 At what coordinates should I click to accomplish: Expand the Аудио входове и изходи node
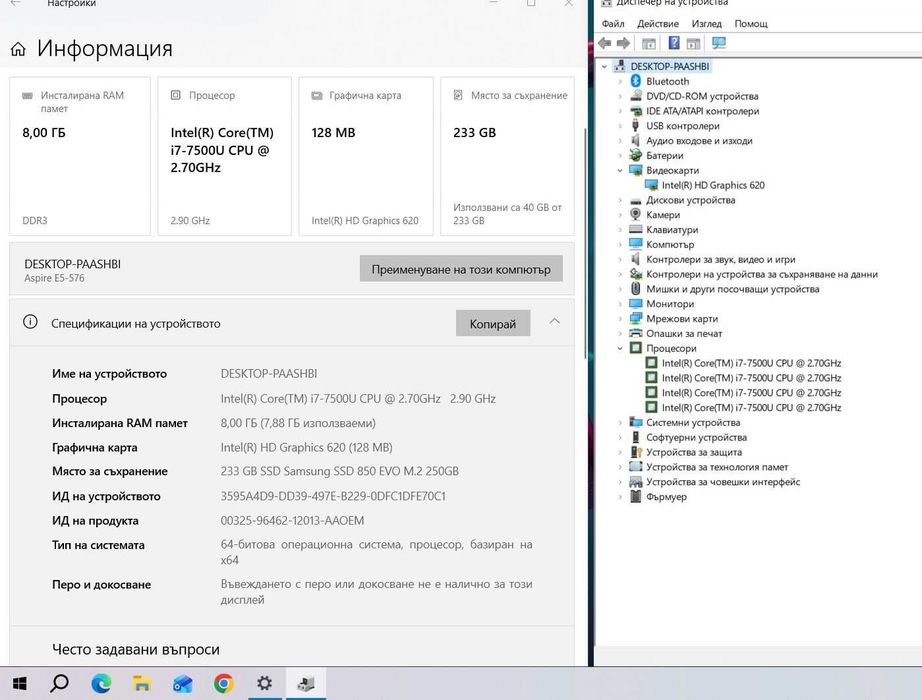619,141
